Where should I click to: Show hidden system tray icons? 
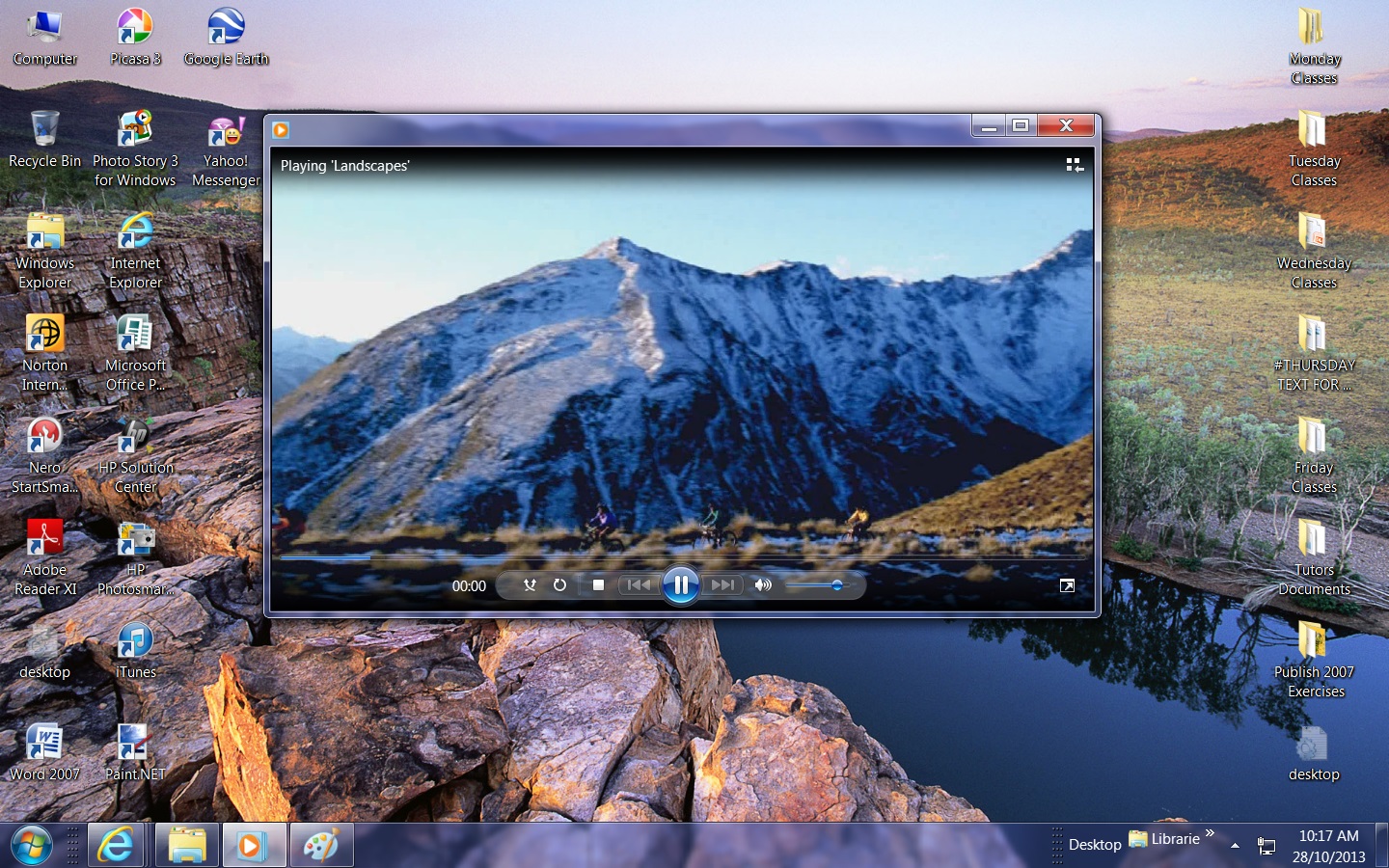click(1235, 845)
